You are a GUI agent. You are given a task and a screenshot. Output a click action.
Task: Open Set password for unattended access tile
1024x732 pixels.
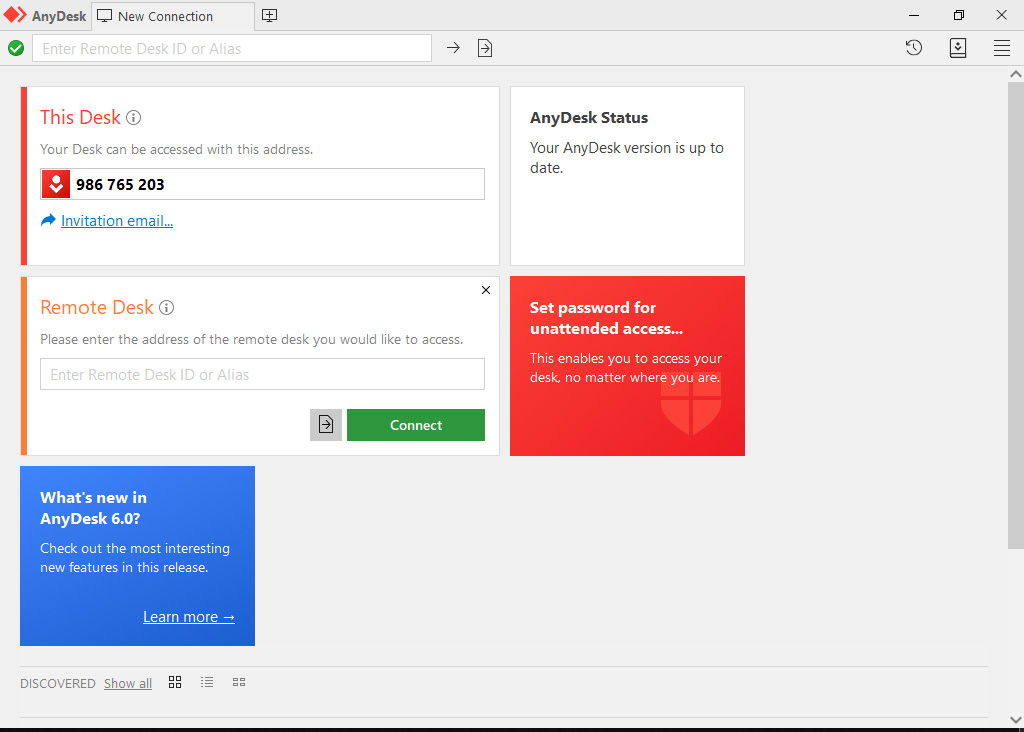[628, 366]
